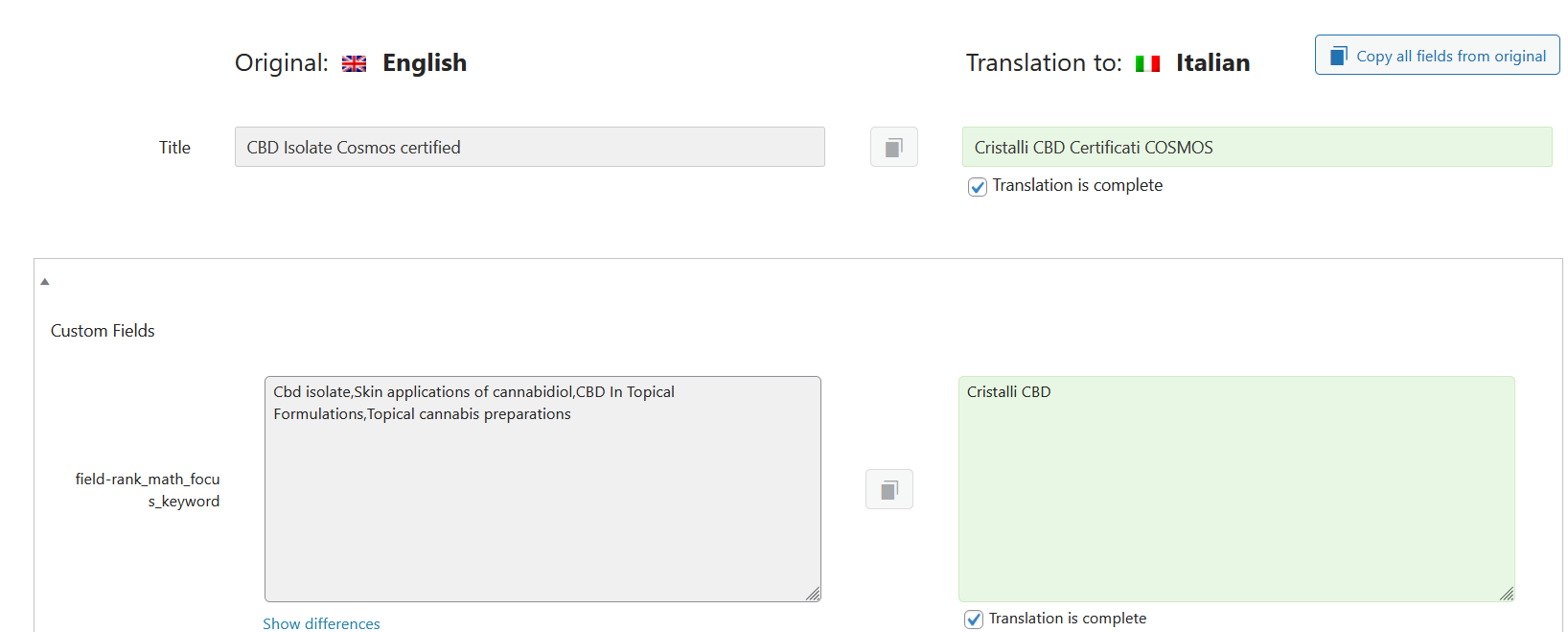Click the document icon in Copy all fields button
This screenshot has width=1568, height=632.
1338,56
